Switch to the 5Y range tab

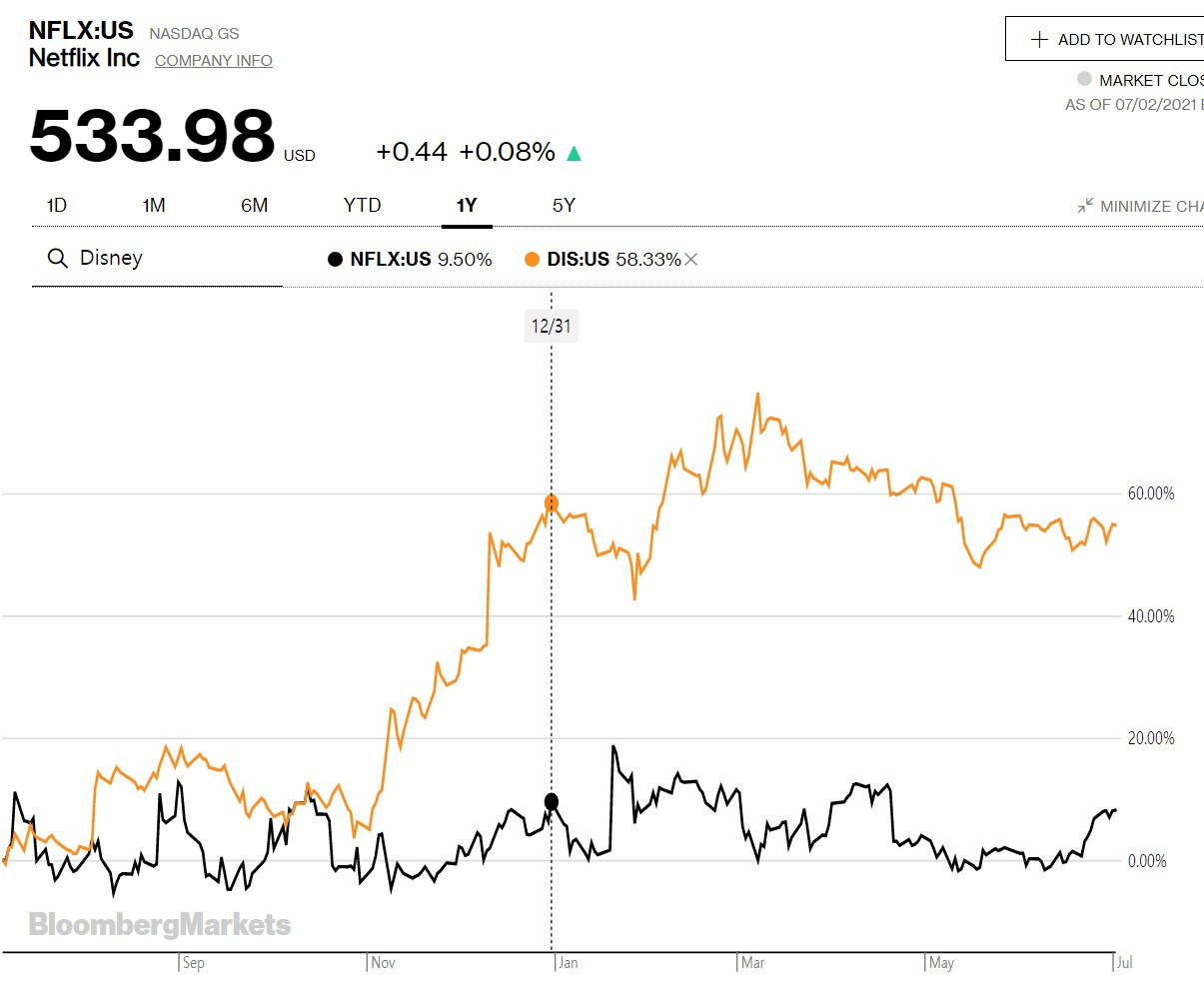[x=564, y=205]
